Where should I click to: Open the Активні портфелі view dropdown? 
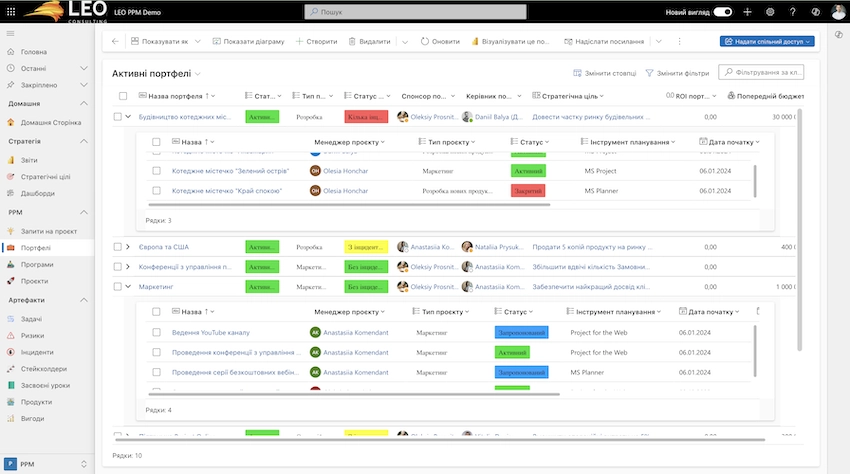pyautogui.click(x=198, y=74)
